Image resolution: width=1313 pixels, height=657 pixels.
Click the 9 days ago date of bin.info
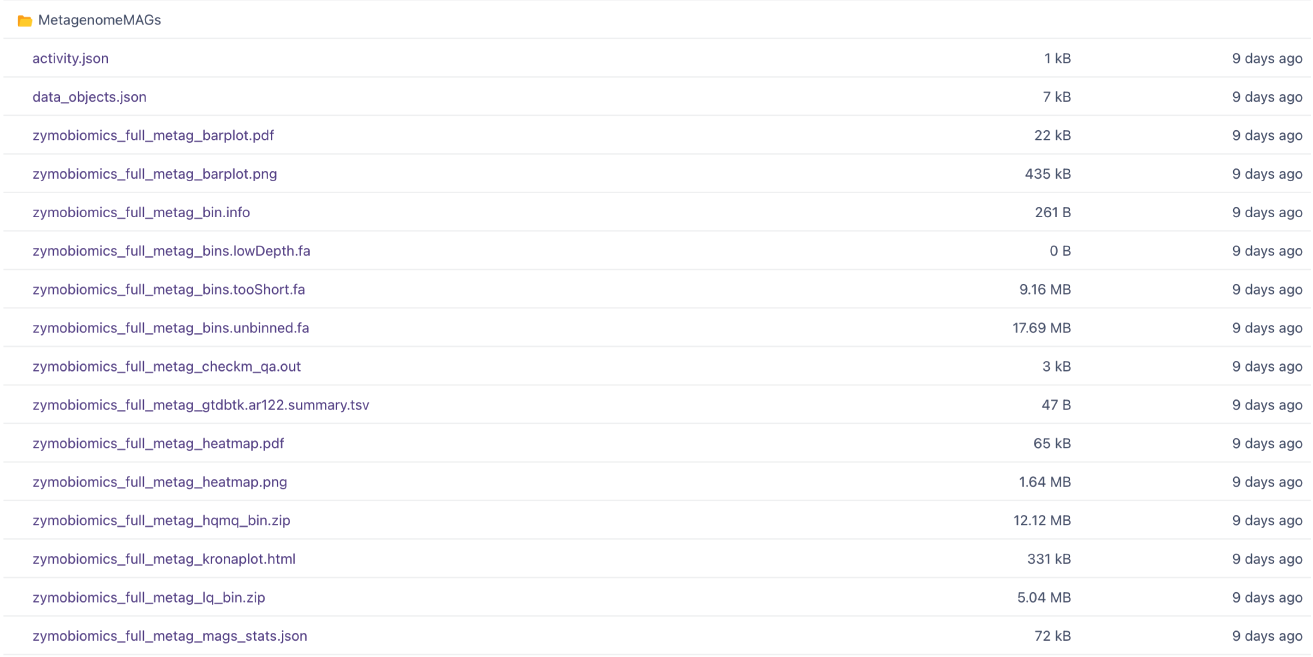(x=1267, y=213)
